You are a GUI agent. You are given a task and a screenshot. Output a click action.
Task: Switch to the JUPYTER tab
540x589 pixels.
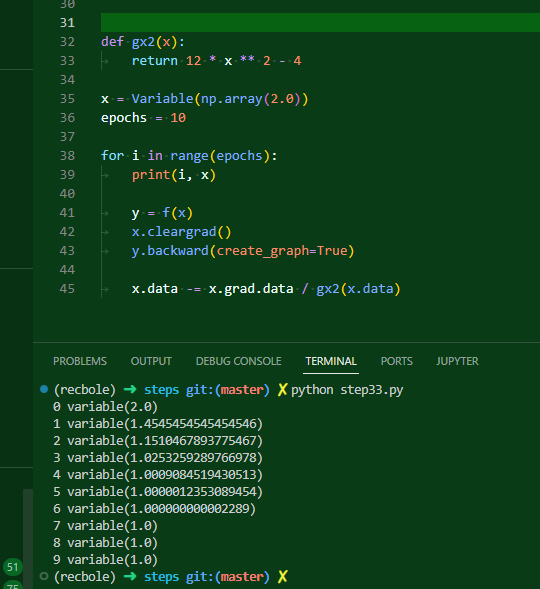[x=457, y=361]
